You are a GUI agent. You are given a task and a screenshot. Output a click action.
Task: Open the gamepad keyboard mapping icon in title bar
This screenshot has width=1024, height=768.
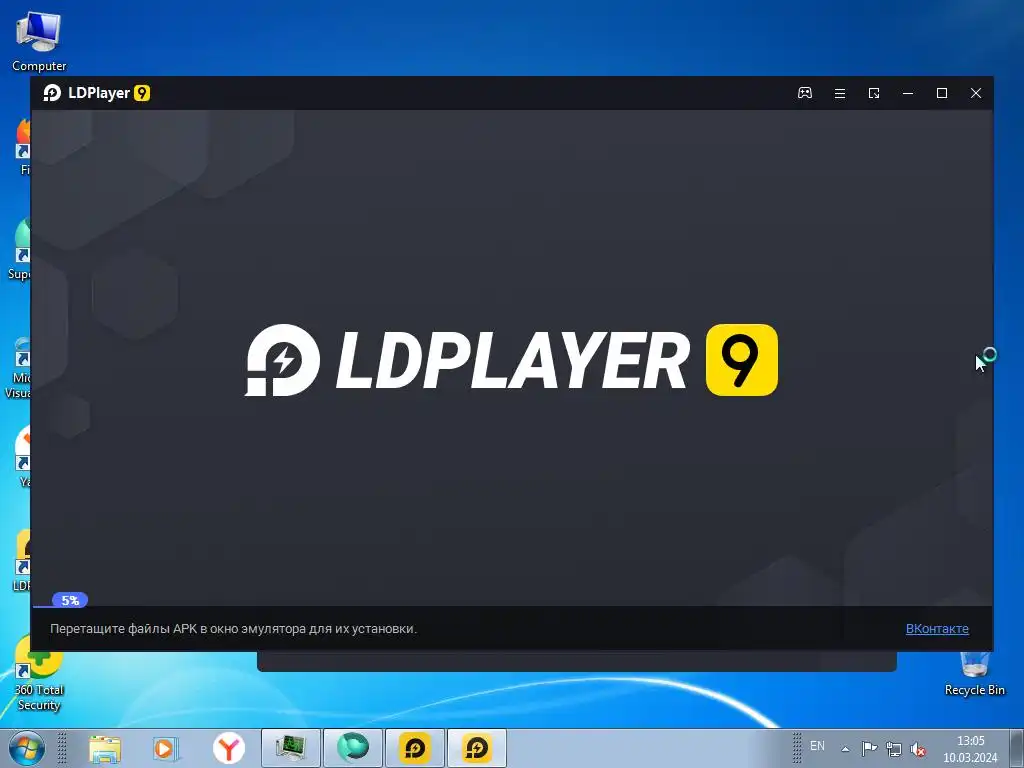coord(805,93)
